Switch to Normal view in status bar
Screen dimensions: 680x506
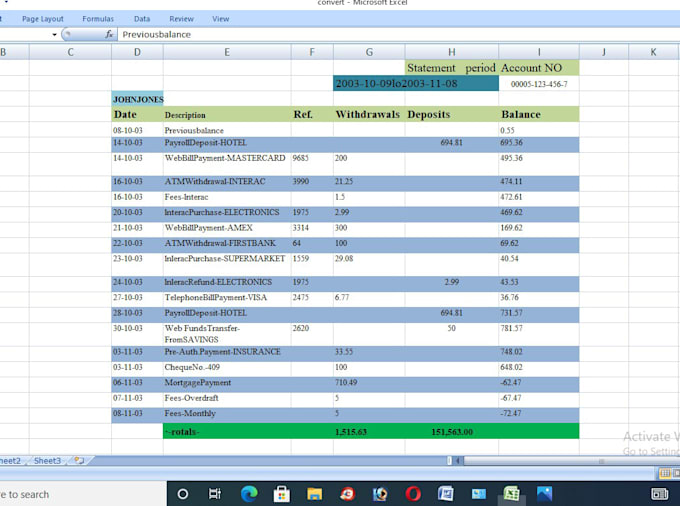(664, 473)
